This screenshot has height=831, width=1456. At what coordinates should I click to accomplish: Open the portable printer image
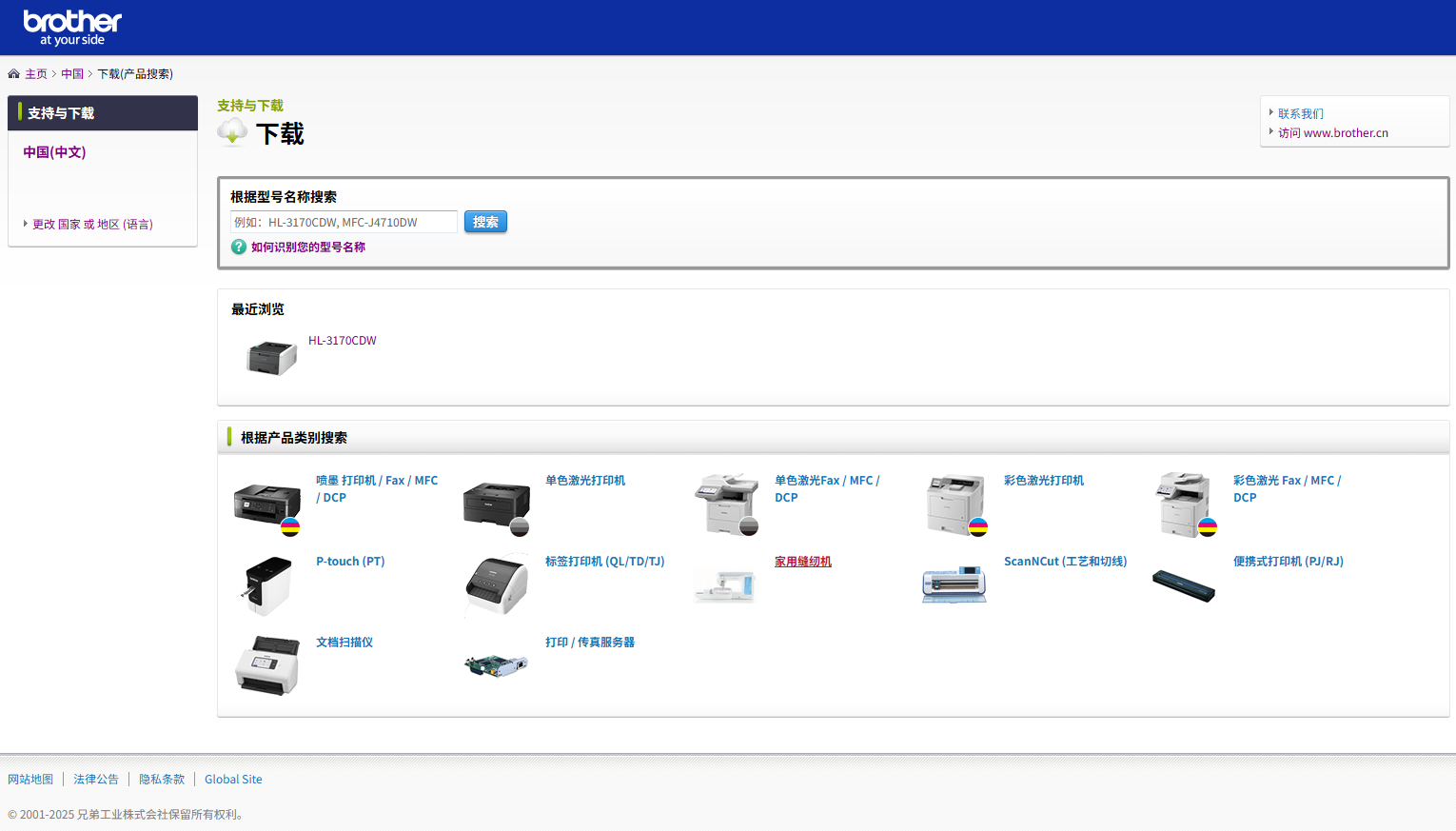click(x=1183, y=584)
